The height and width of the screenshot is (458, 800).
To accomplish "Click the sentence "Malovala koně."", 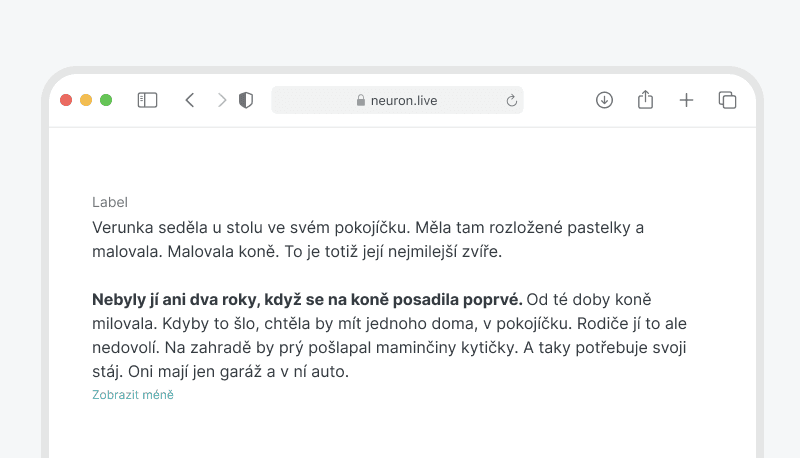I will point(220,252).
